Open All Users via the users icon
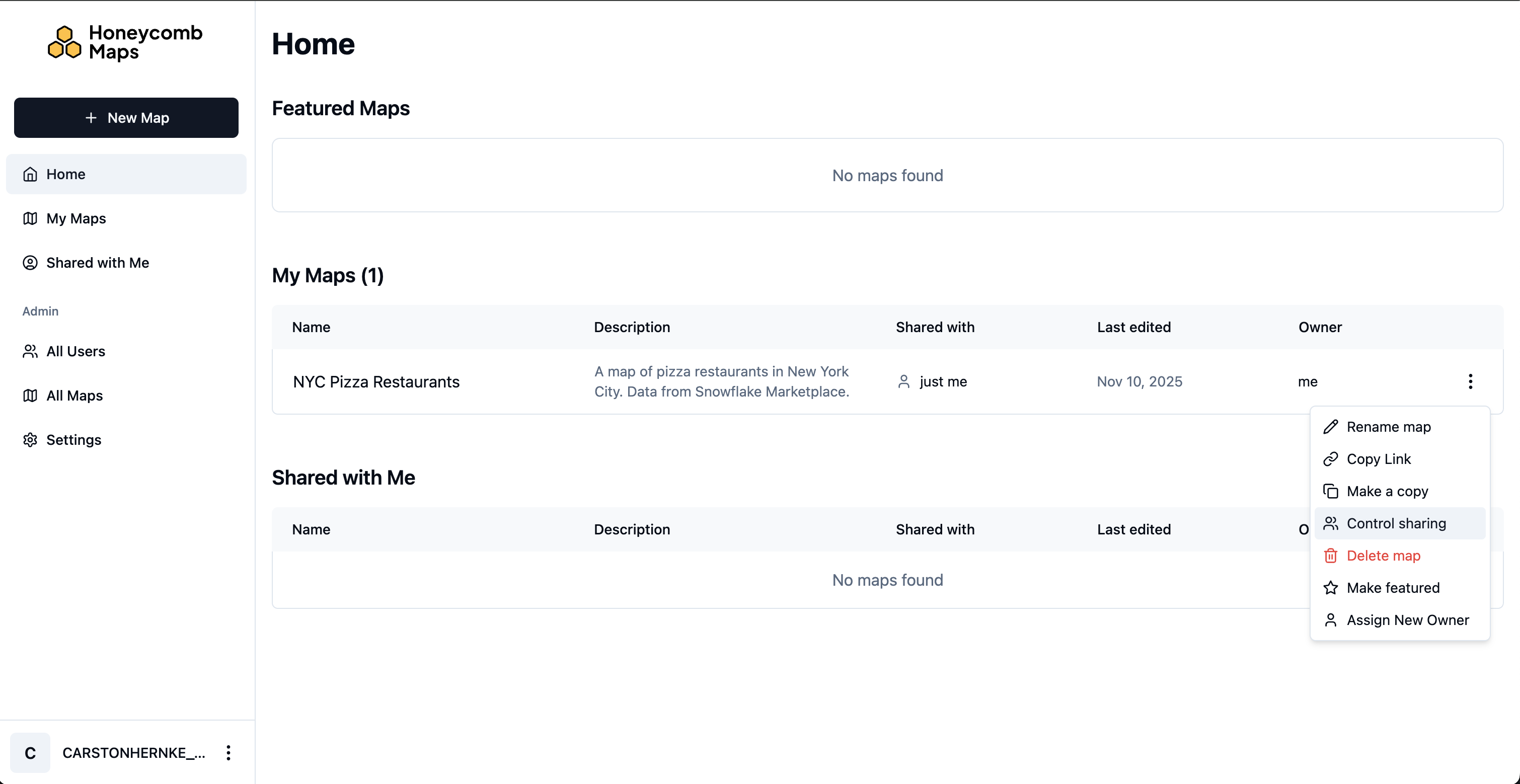 pos(30,351)
